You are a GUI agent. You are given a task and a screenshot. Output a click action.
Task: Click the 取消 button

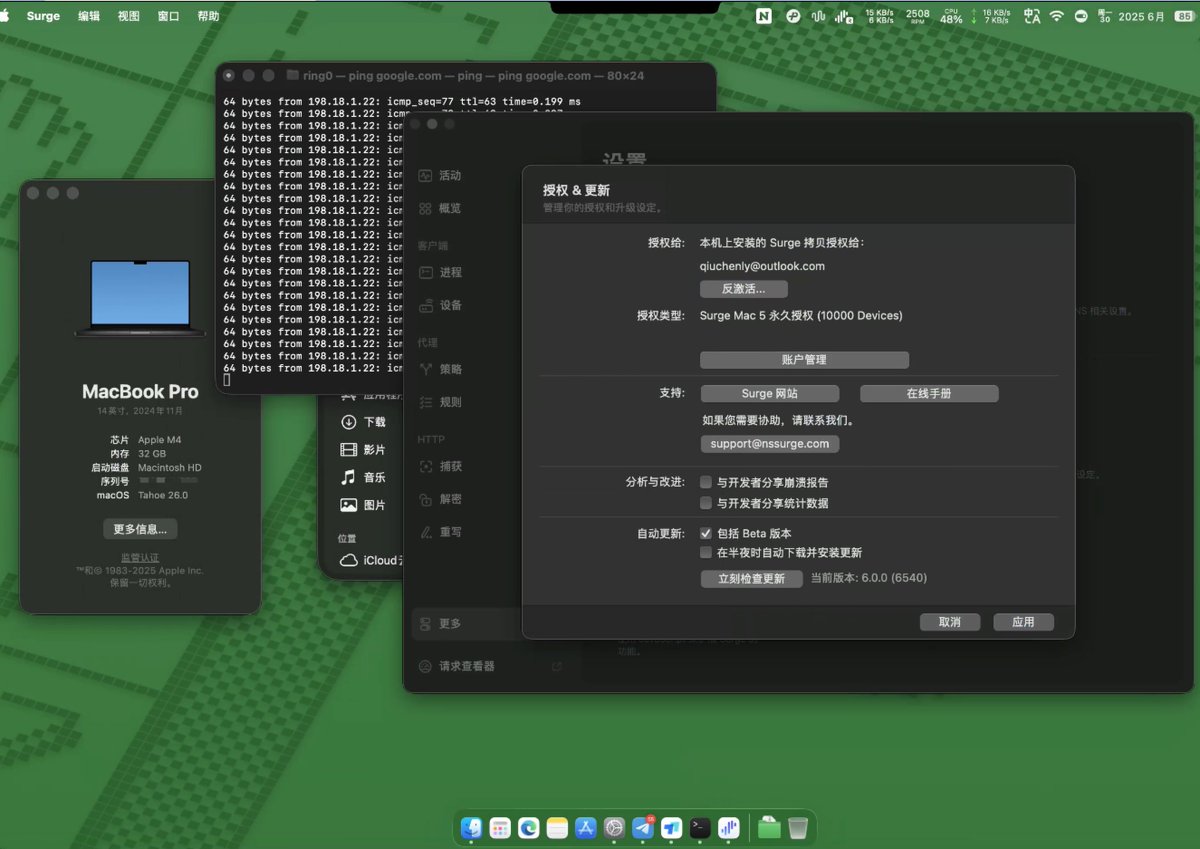pyautogui.click(x=950, y=622)
